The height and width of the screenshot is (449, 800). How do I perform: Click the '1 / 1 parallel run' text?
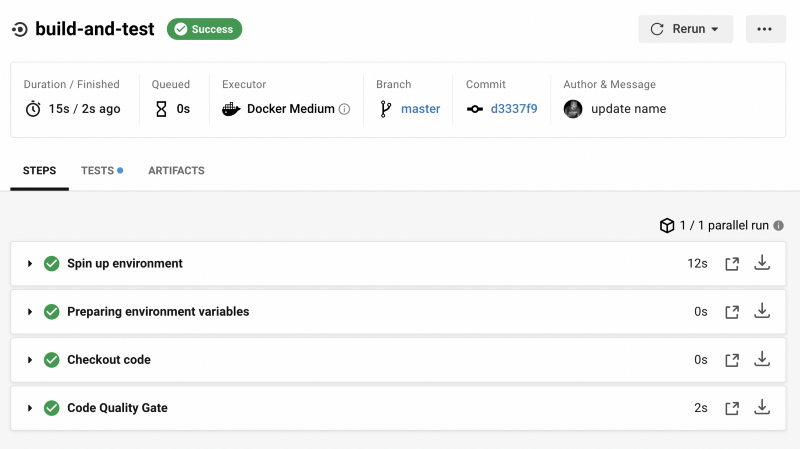[724, 226]
